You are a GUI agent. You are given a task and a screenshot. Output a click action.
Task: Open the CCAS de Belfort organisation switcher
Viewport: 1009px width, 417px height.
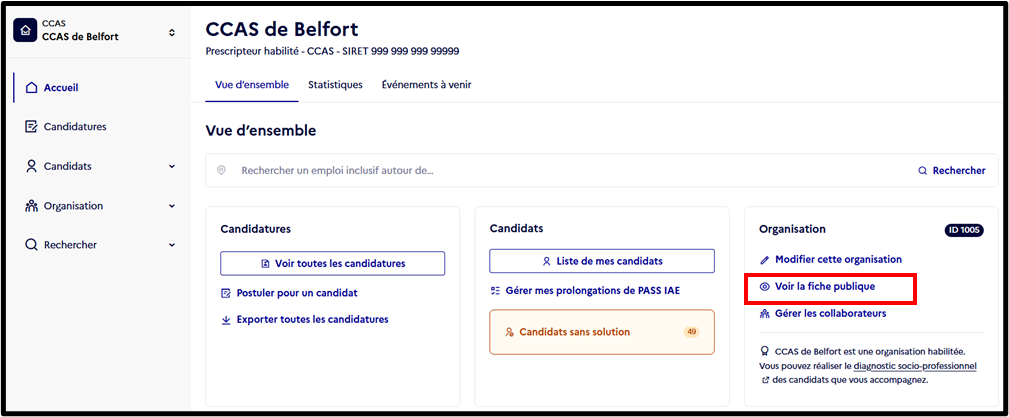171,32
